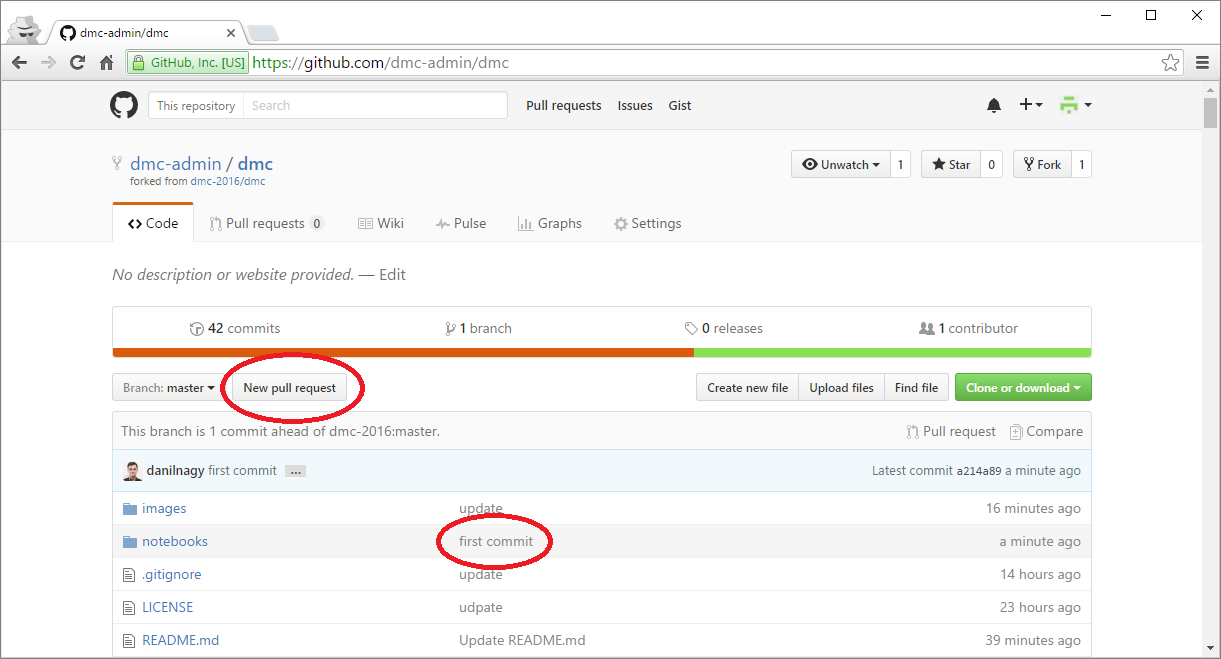Switch to the Pulse tab

coord(461,223)
